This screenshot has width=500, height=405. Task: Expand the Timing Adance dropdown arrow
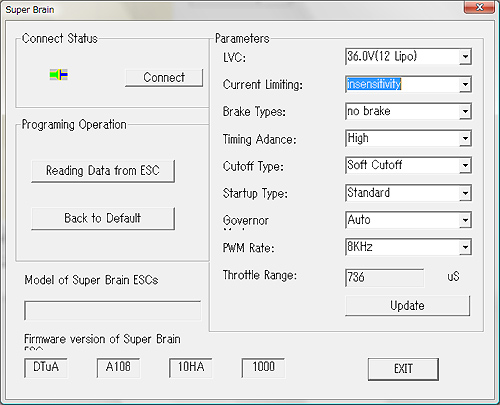pos(465,138)
